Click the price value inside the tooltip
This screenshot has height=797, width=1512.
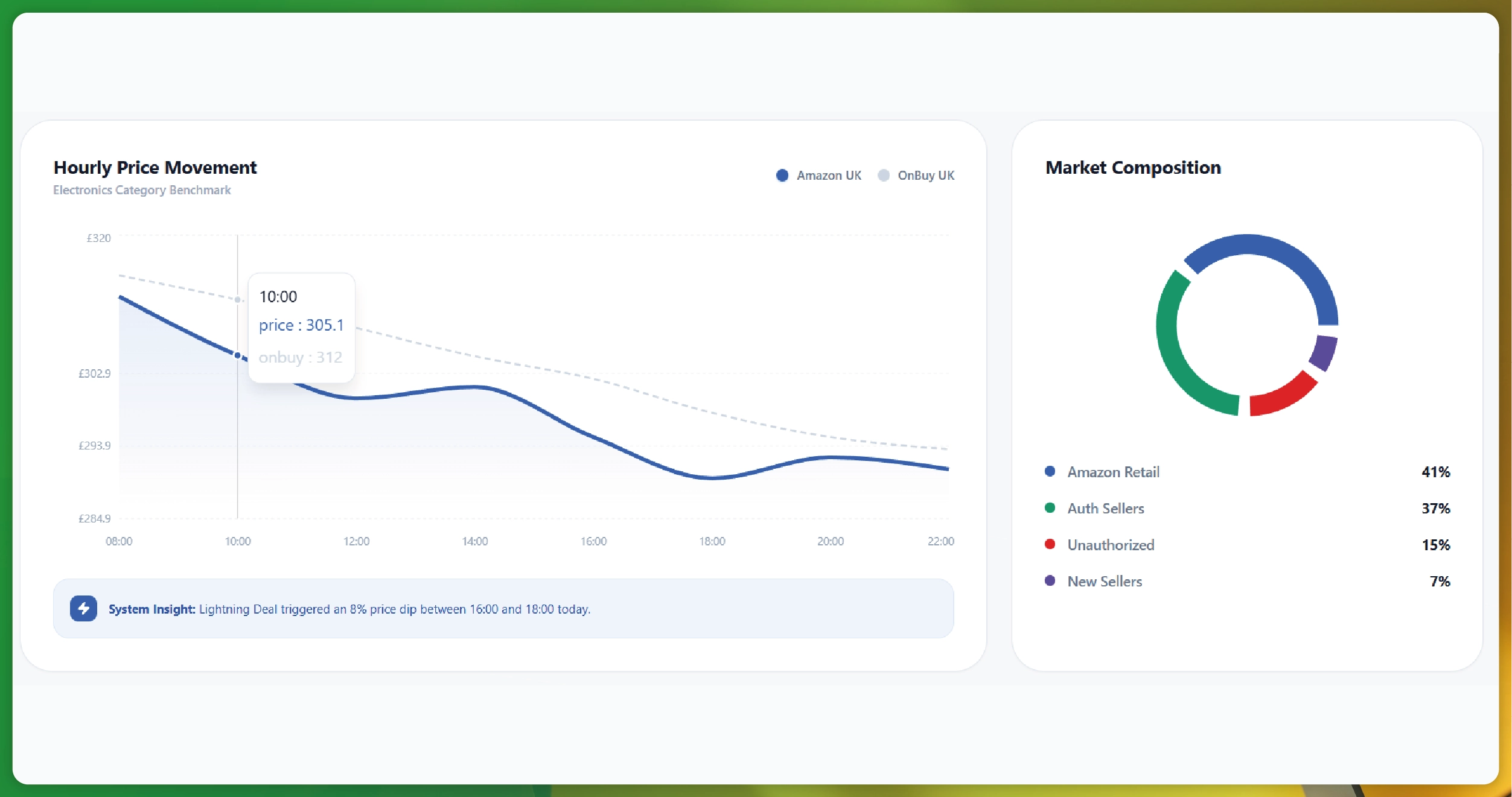(301, 325)
